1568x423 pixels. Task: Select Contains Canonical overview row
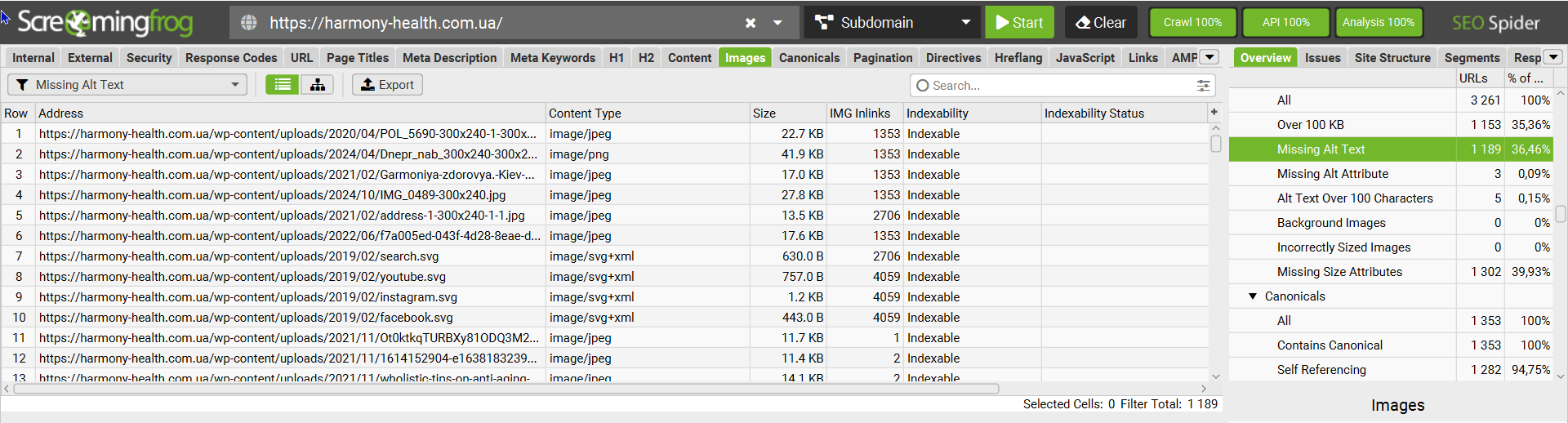[x=1391, y=345]
